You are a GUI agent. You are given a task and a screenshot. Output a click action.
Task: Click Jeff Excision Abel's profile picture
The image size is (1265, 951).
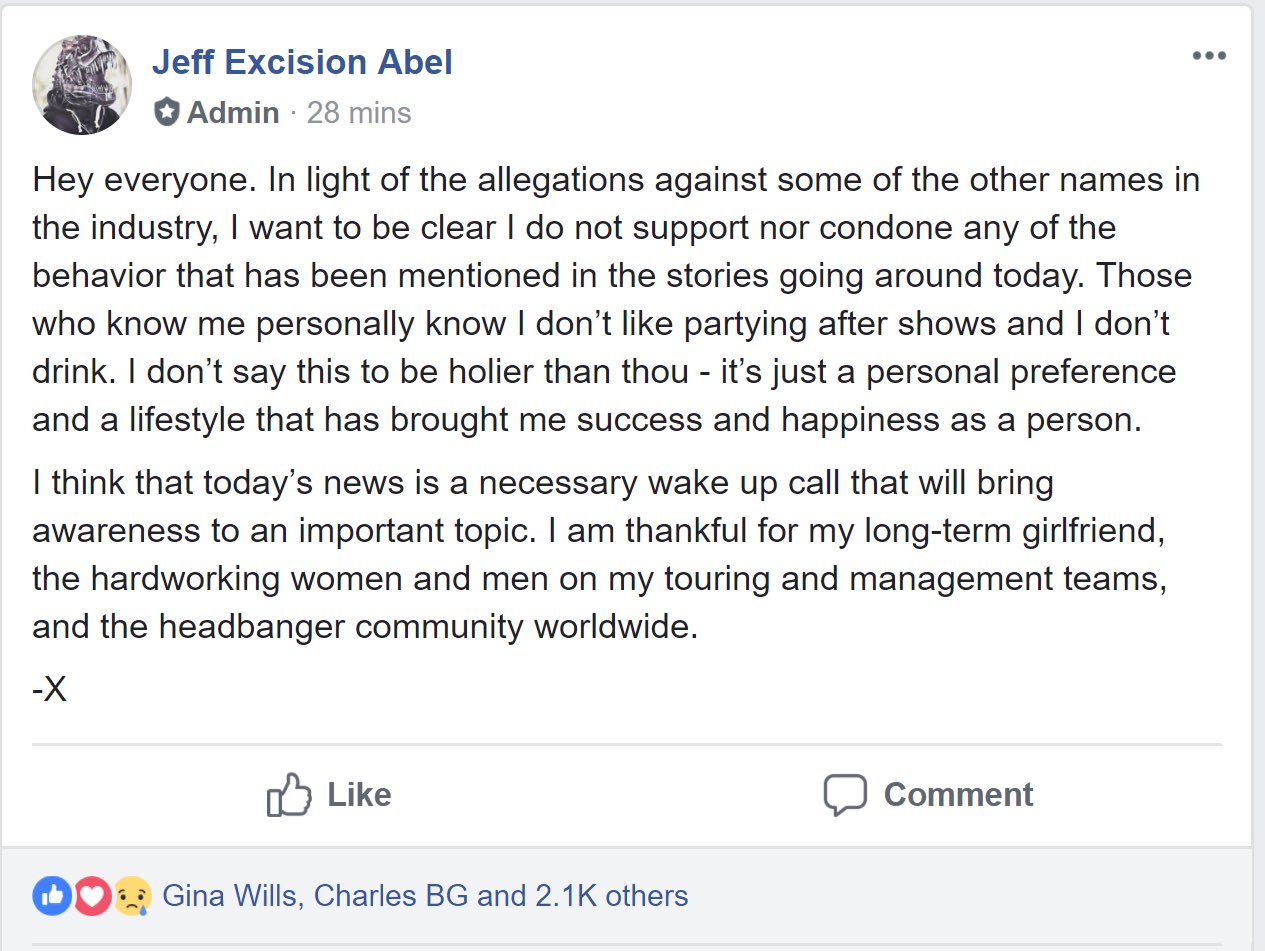tap(82, 85)
